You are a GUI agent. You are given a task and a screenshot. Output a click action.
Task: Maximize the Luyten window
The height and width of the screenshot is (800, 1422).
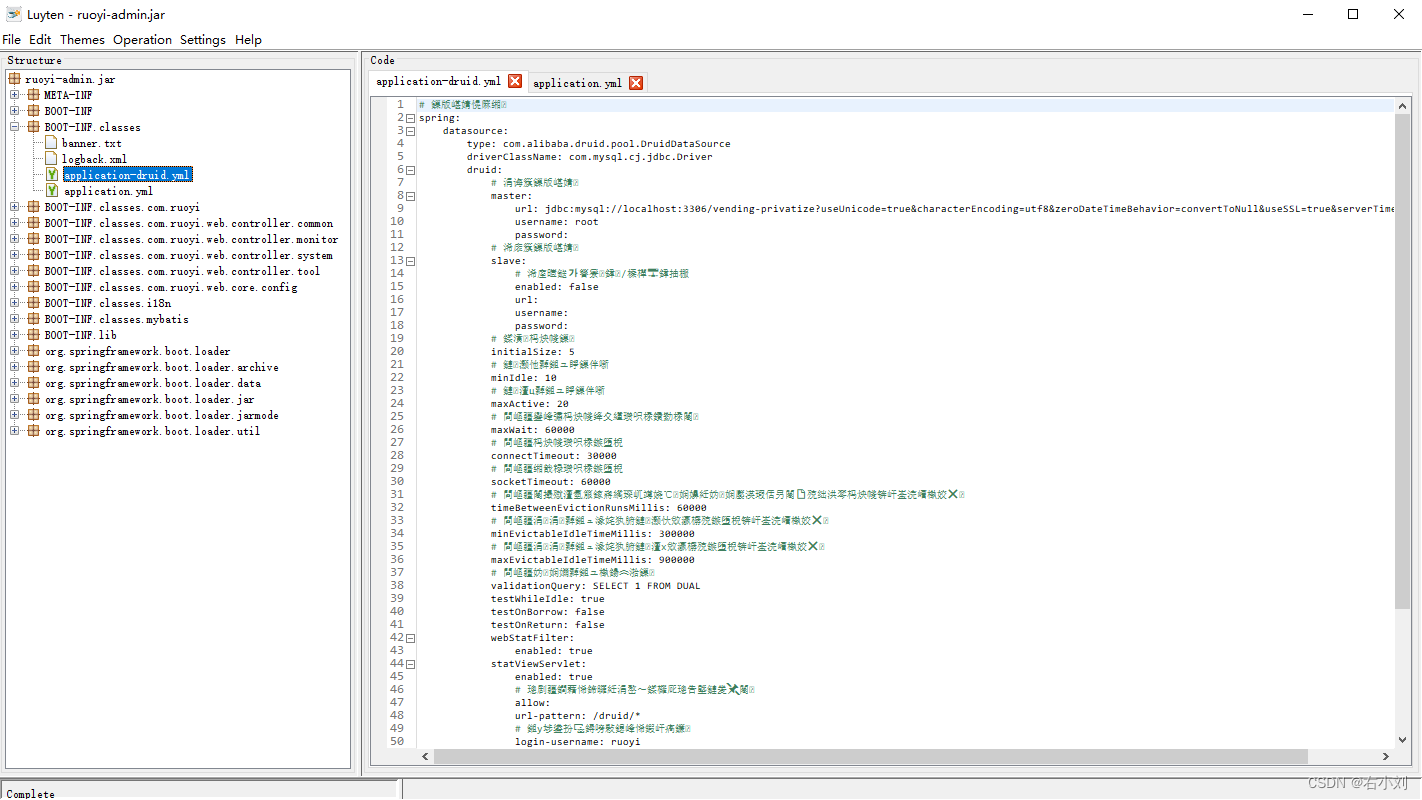coord(1353,14)
